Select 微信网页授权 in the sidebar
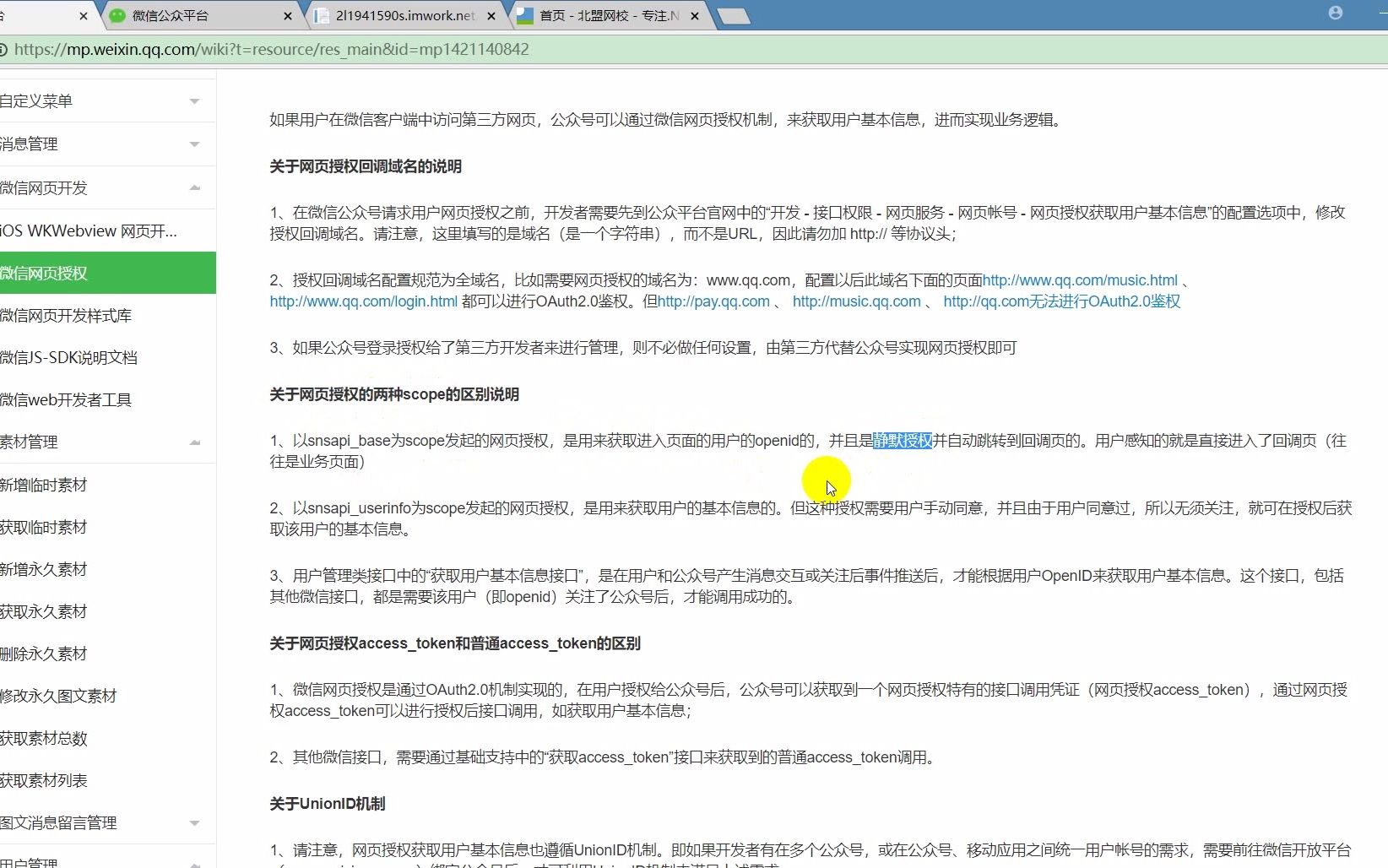The image size is (1388, 868). click(108, 273)
